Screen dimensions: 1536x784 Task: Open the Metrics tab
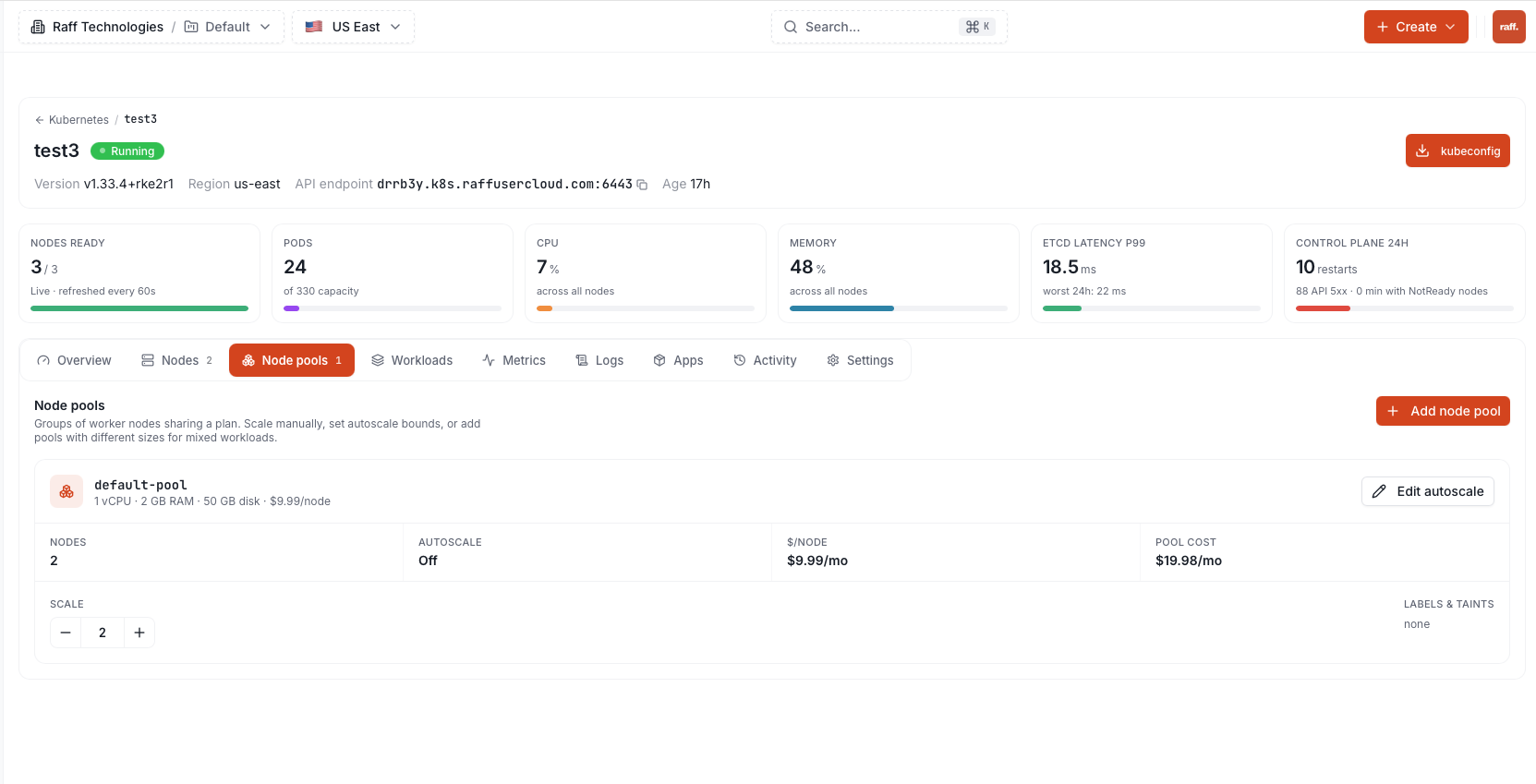tap(514, 360)
